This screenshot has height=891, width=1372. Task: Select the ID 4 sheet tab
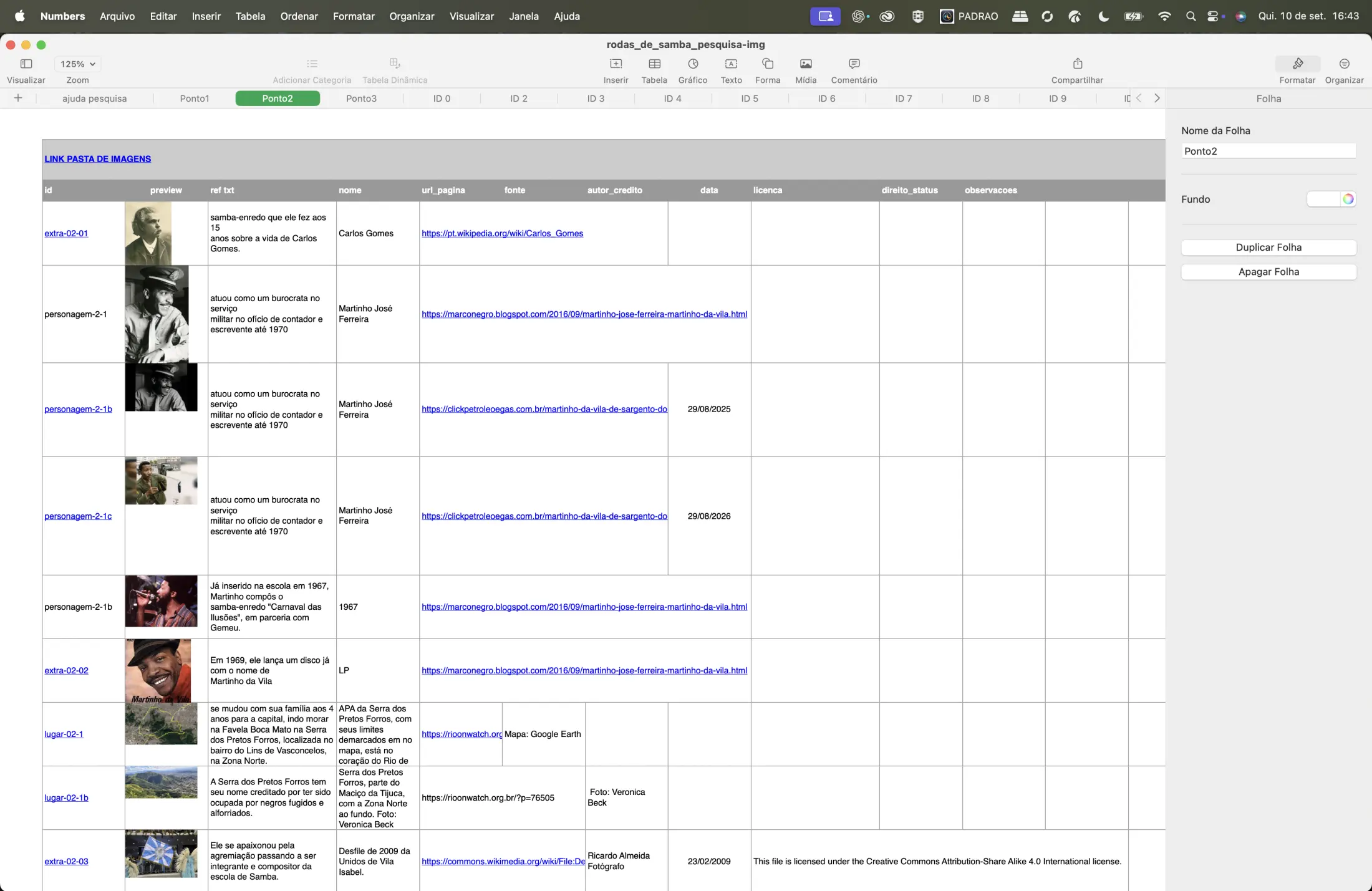click(672, 99)
